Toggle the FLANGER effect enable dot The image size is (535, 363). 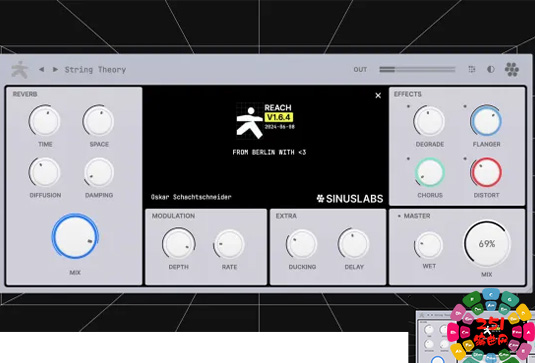tap(465, 106)
